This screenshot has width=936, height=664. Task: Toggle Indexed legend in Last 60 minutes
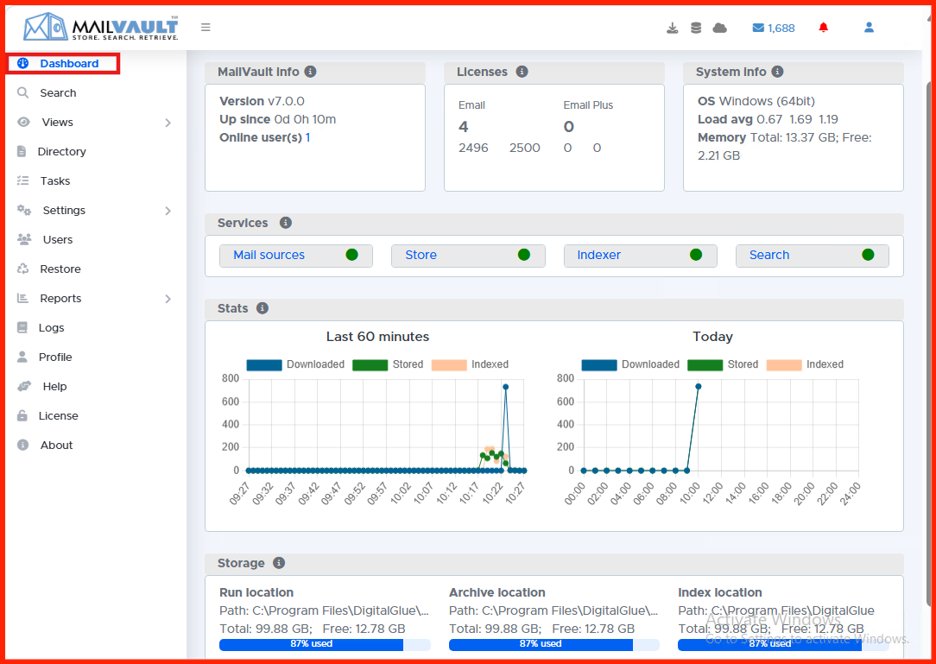(470, 364)
